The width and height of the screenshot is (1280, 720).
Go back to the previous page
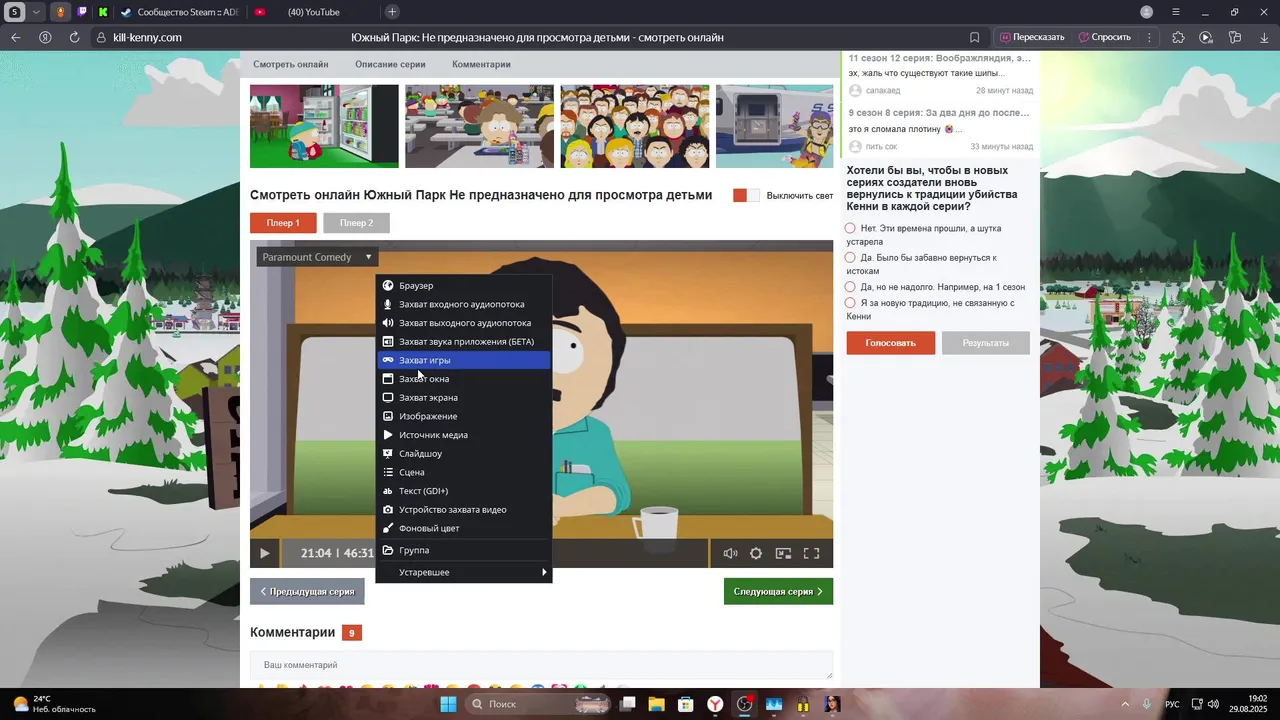point(16,37)
